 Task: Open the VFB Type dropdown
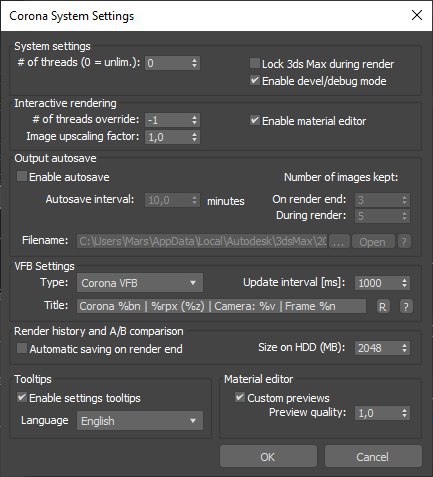[140, 283]
